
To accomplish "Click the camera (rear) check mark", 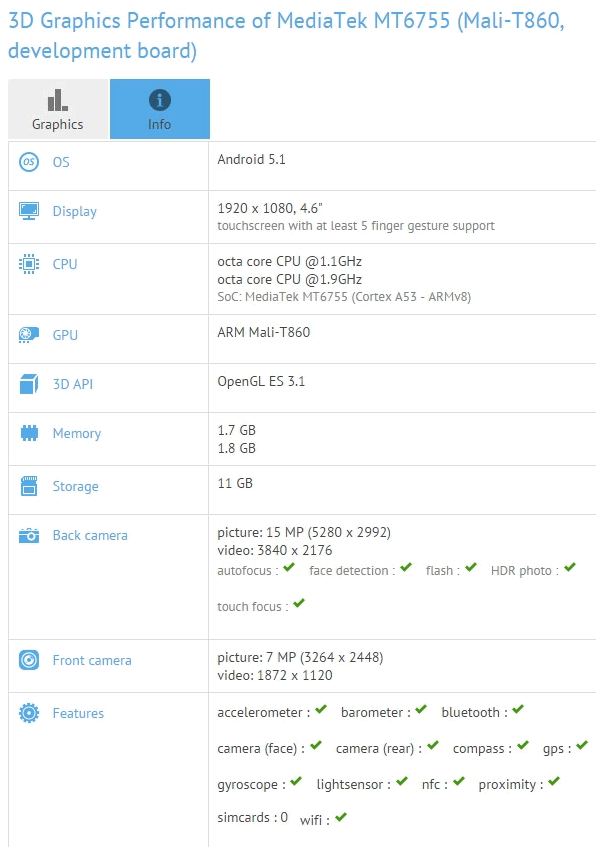I will click(433, 745).
